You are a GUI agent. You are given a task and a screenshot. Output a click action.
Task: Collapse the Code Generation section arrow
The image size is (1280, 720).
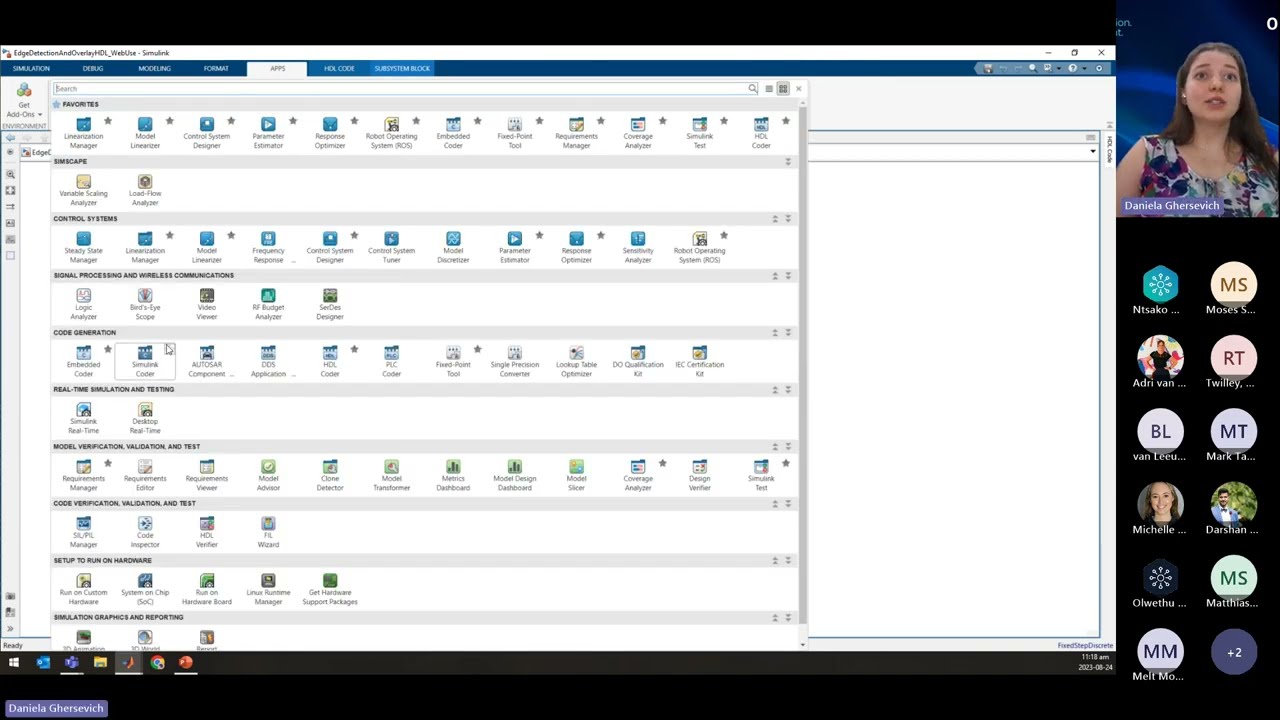pyautogui.click(x=788, y=333)
